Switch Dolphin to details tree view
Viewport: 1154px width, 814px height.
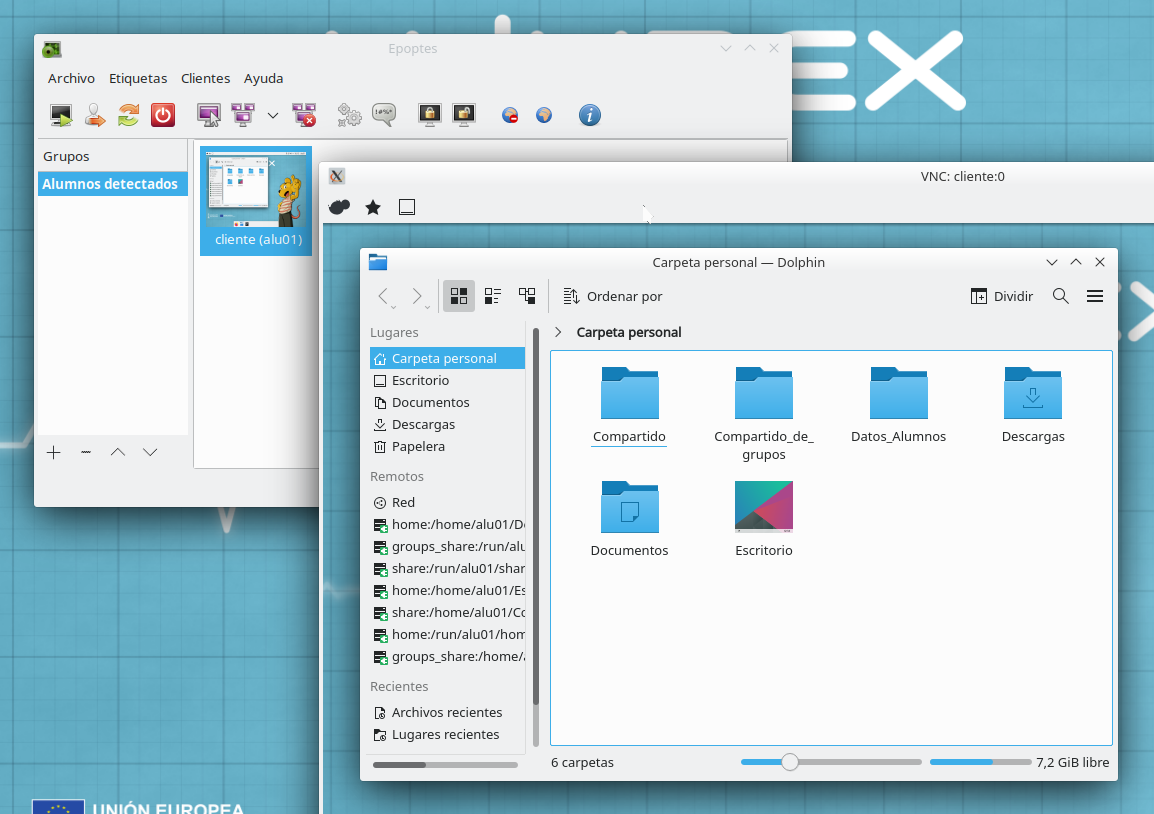[527, 296]
